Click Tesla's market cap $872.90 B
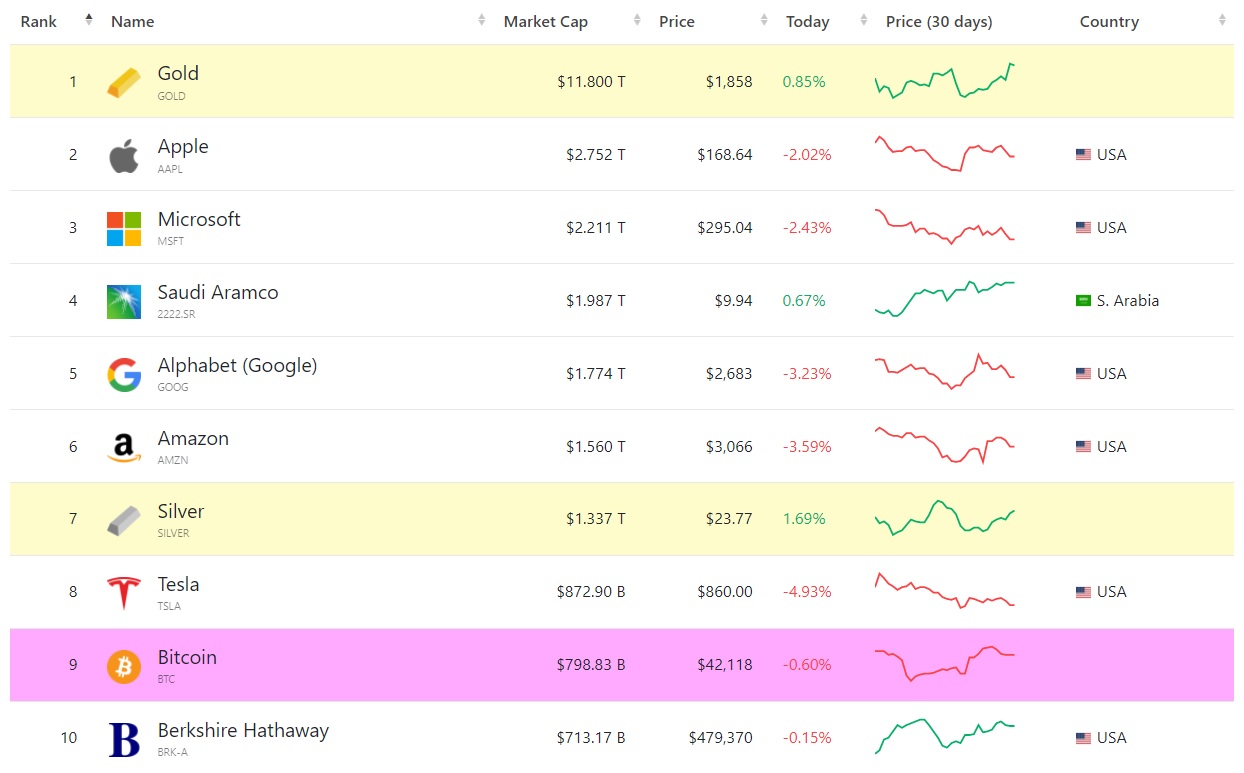Image resolution: width=1244 pixels, height=773 pixels. pyautogui.click(x=591, y=592)
